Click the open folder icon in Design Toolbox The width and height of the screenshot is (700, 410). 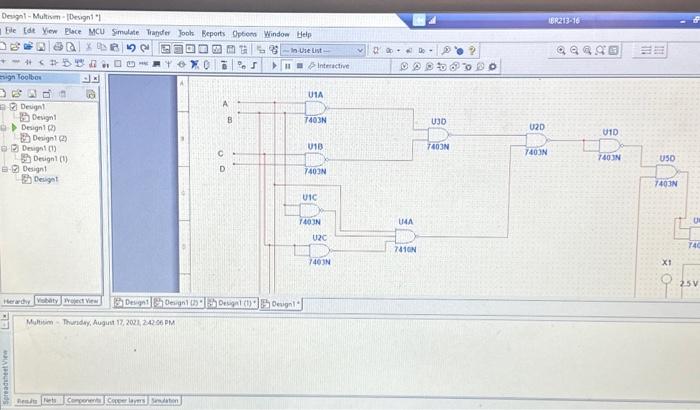(x=17, y=93)
